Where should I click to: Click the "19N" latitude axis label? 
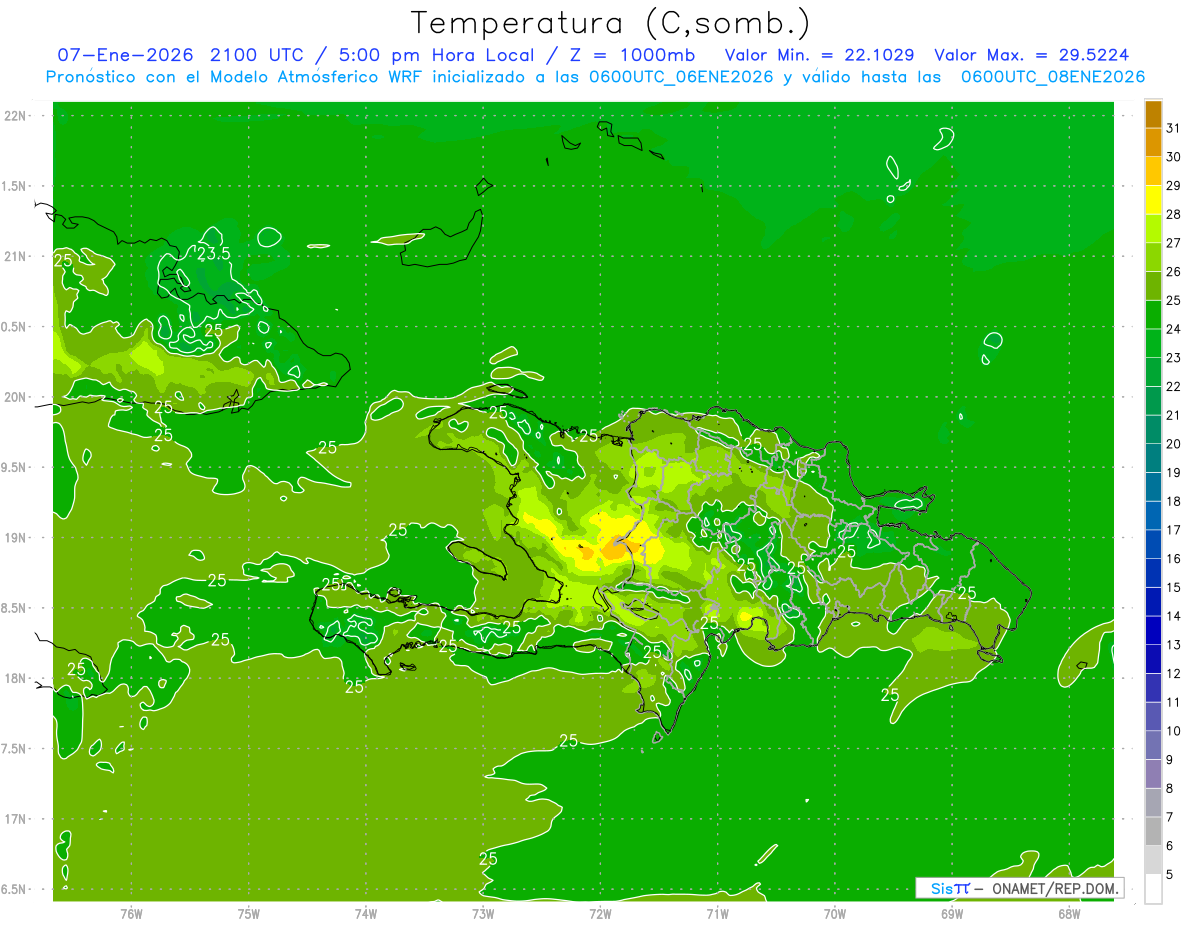point(16,538)
